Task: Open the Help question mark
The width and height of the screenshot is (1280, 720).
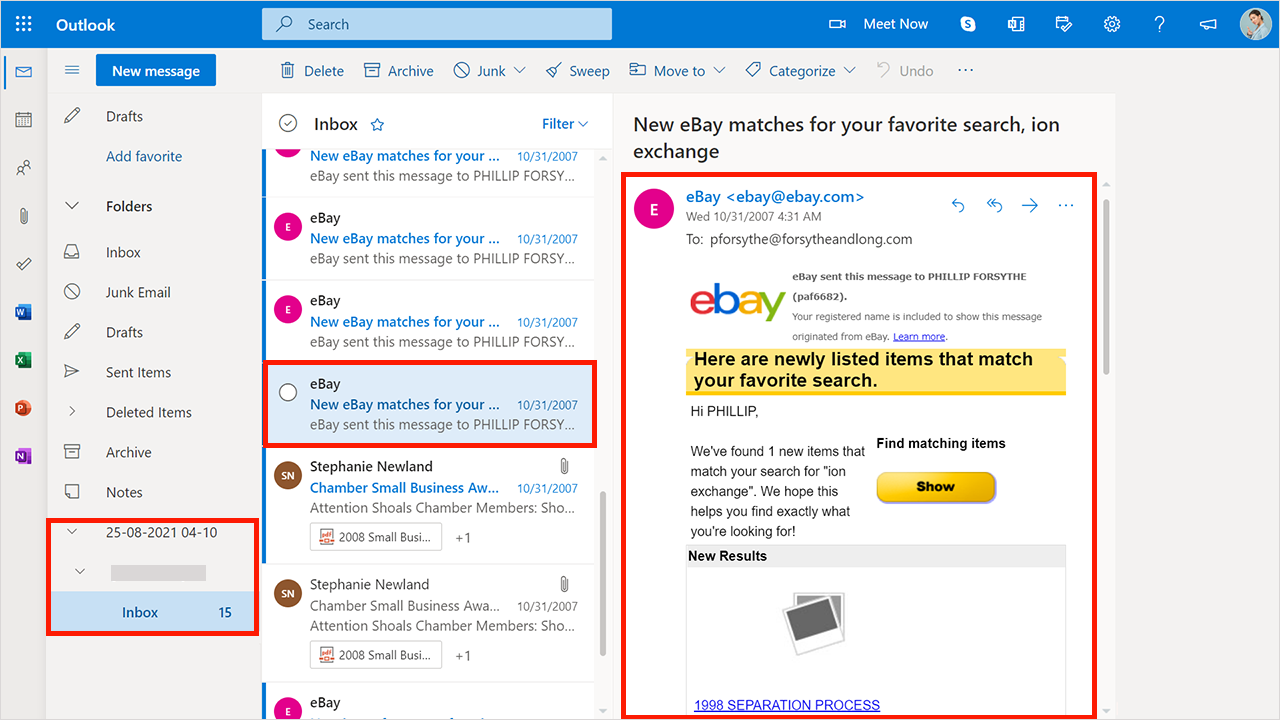Action: pos(1160,24)
